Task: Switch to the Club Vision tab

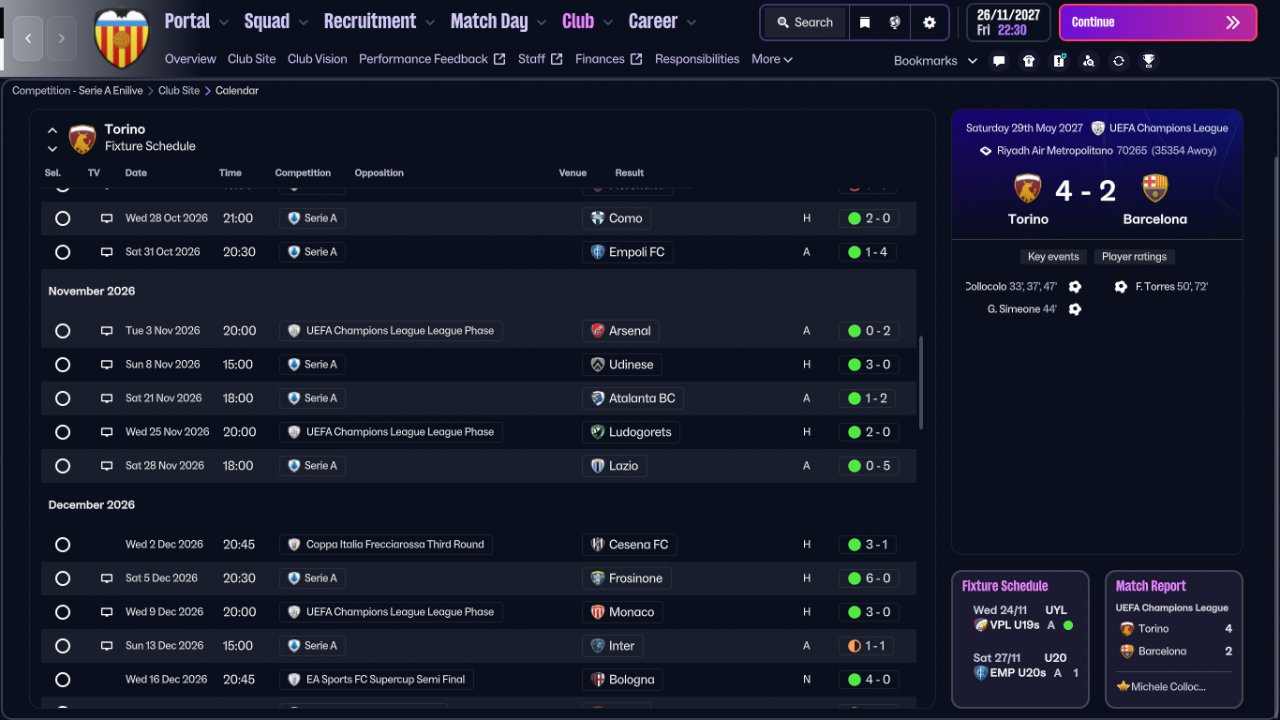Action: click(317, 59)
